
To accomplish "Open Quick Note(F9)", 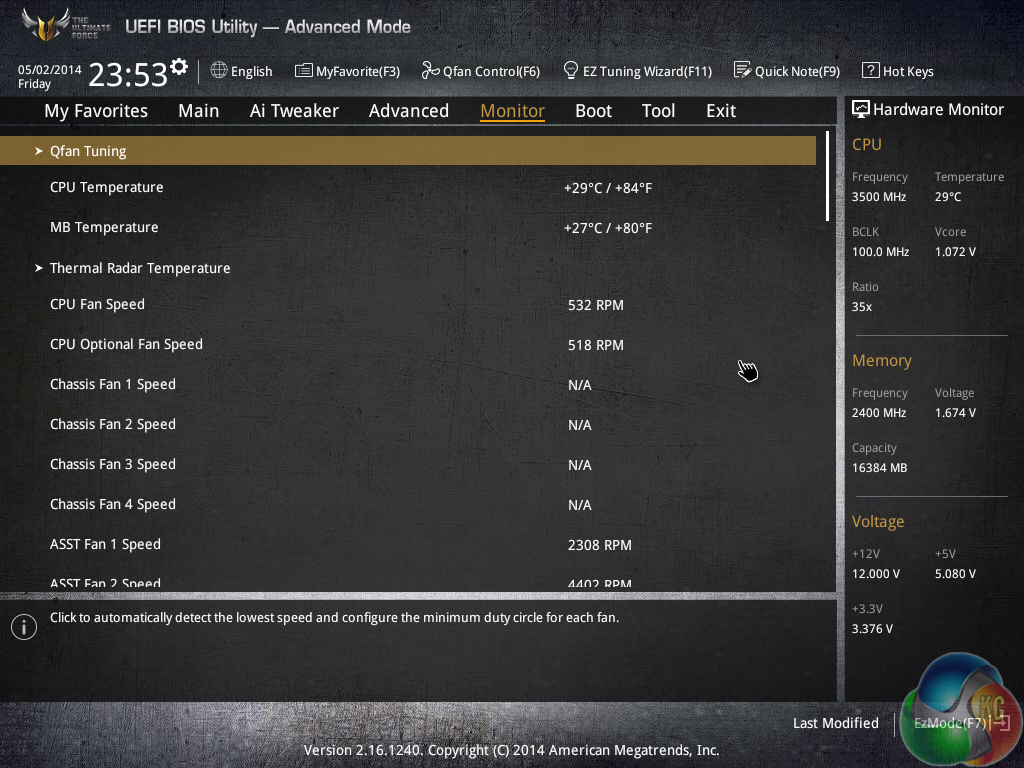I will point(787,71).
